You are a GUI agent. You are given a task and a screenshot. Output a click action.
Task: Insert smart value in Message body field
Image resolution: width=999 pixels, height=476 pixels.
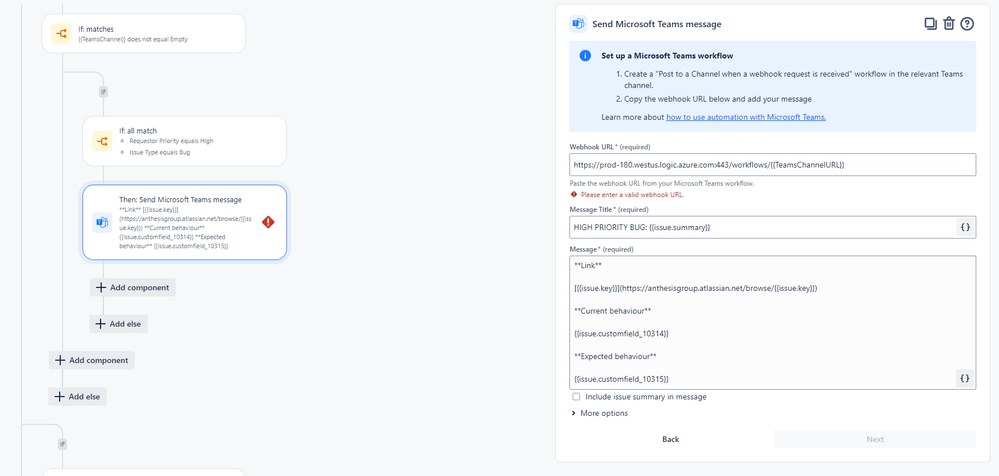[x=965, y=379]
